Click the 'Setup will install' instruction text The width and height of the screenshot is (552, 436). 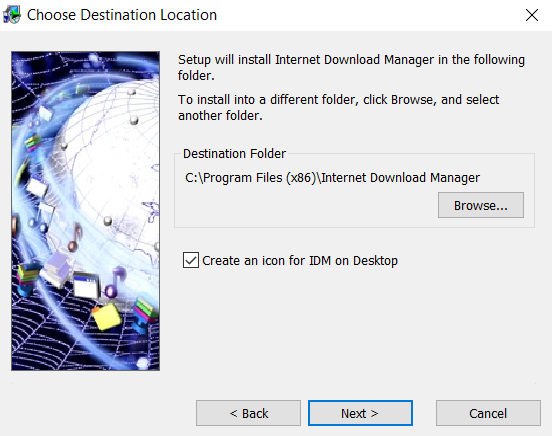click(x=351, y=67)
